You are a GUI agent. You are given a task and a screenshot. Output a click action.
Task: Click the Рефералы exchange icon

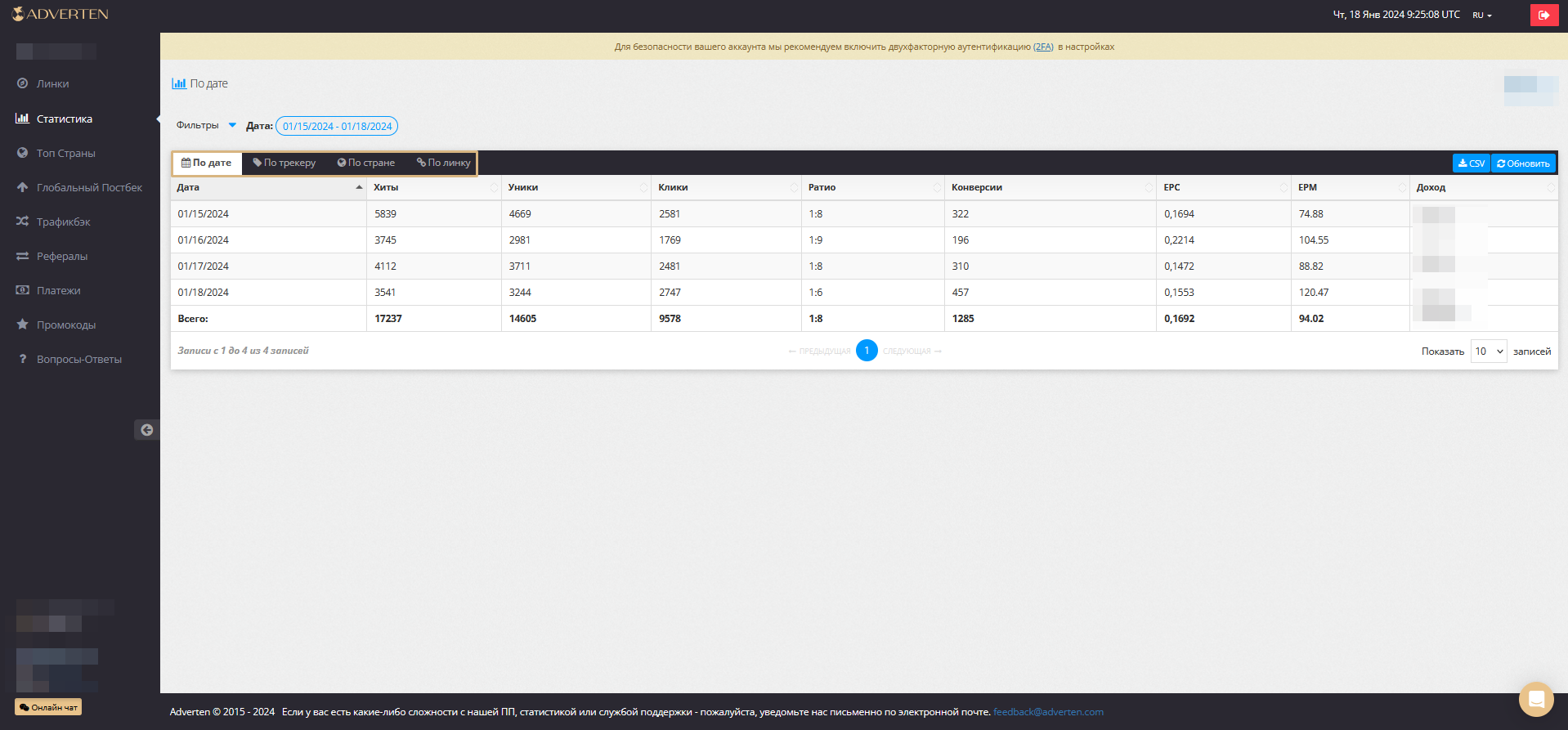click(x=22, y=256)
